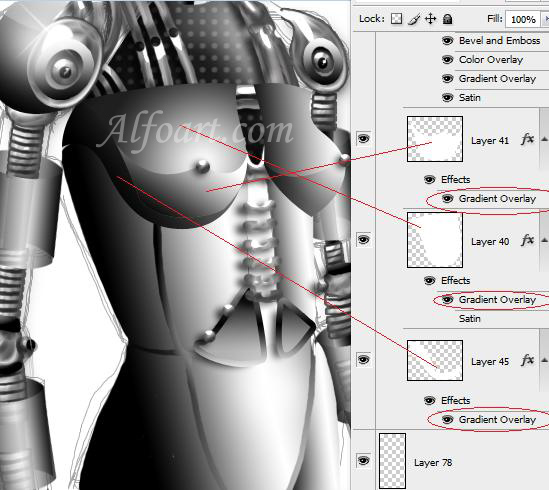
Task: Select the Layer 41 name
Action: coord(490,141)
